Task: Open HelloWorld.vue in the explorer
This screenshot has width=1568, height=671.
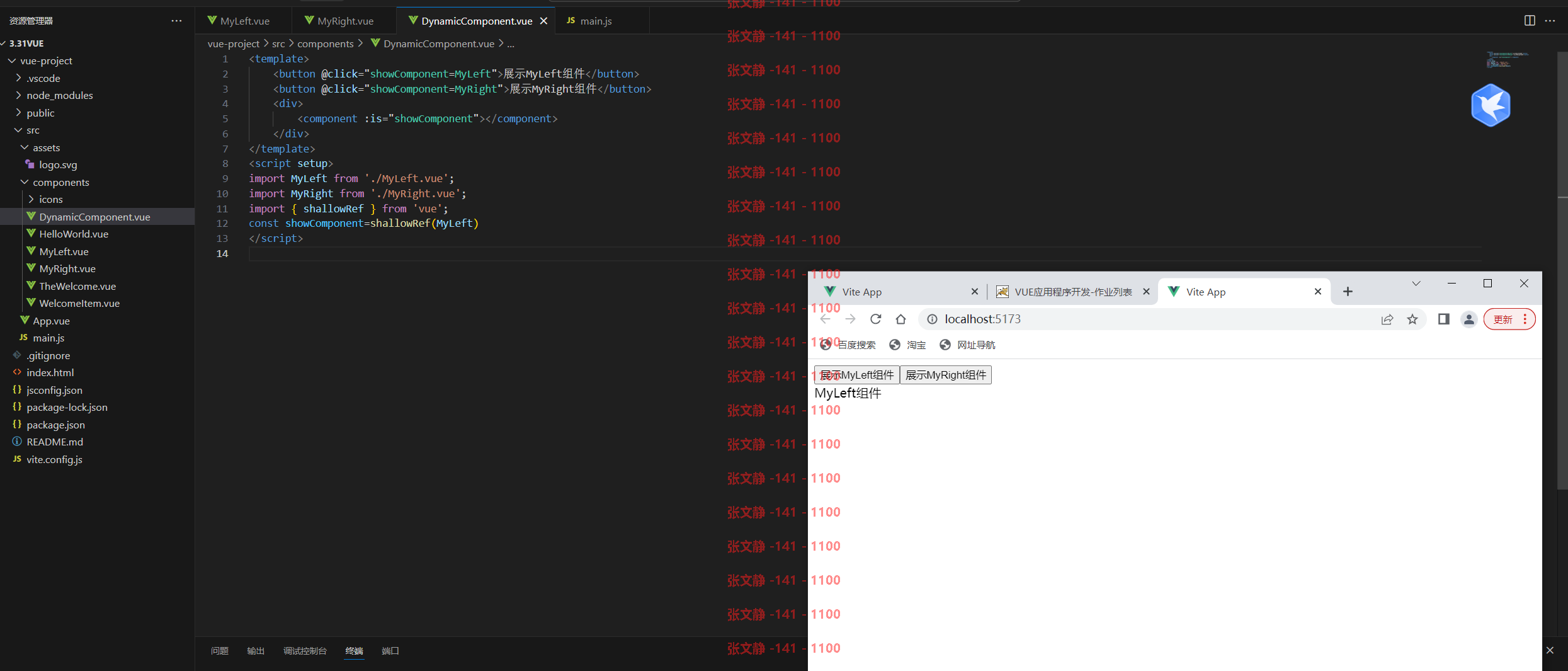Action: tap(98, 234)
